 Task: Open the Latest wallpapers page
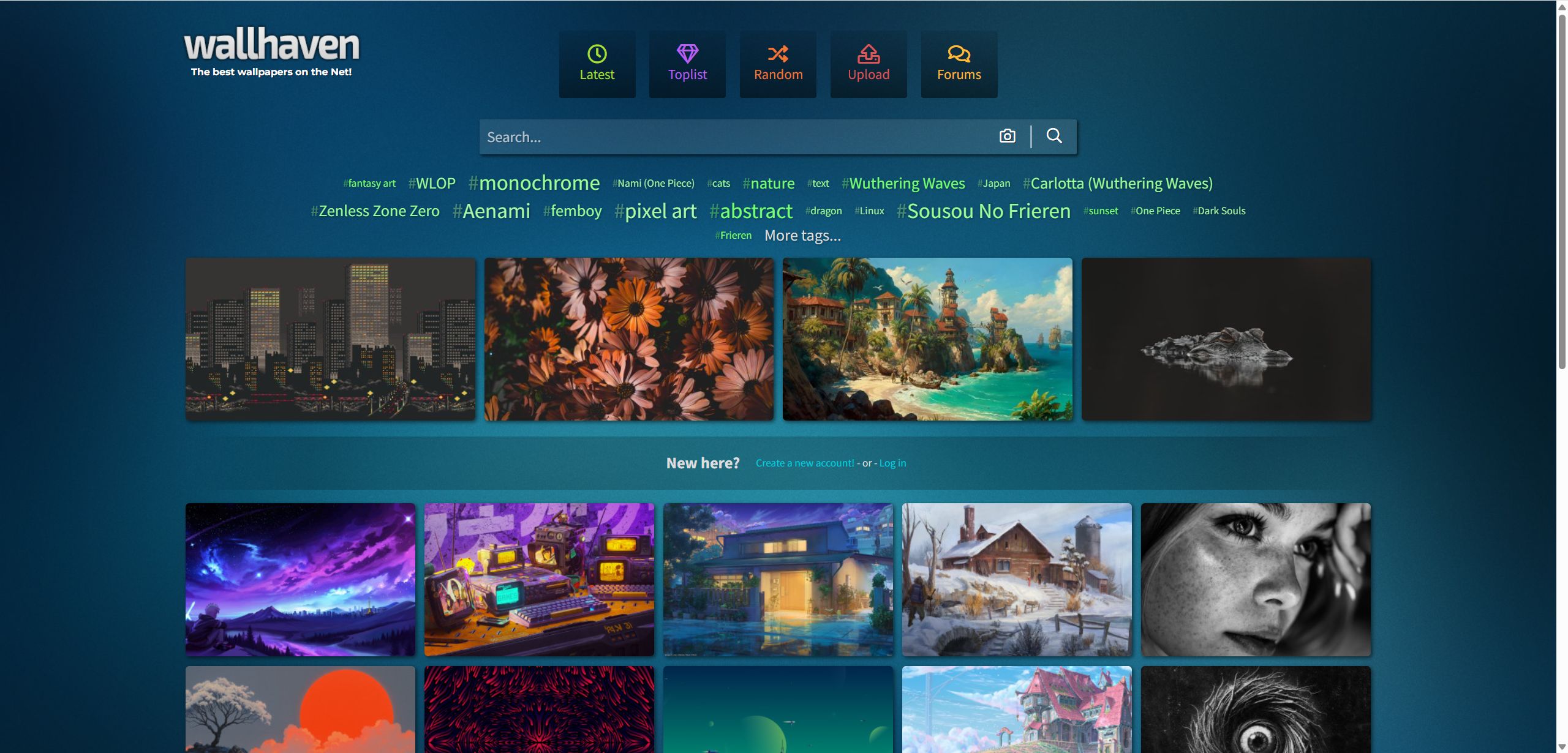597,64
